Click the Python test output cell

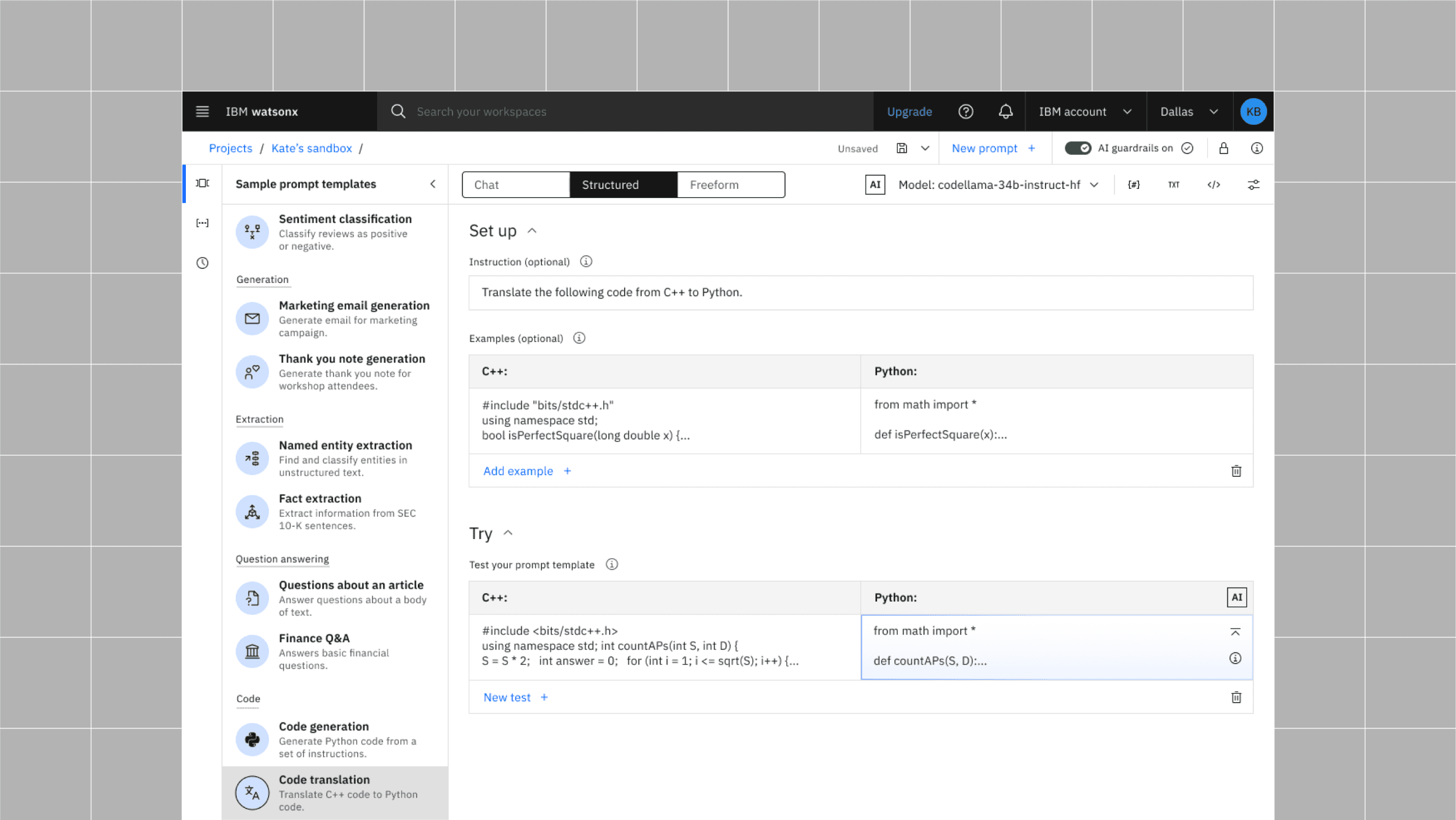click(x=1057, y=646)
